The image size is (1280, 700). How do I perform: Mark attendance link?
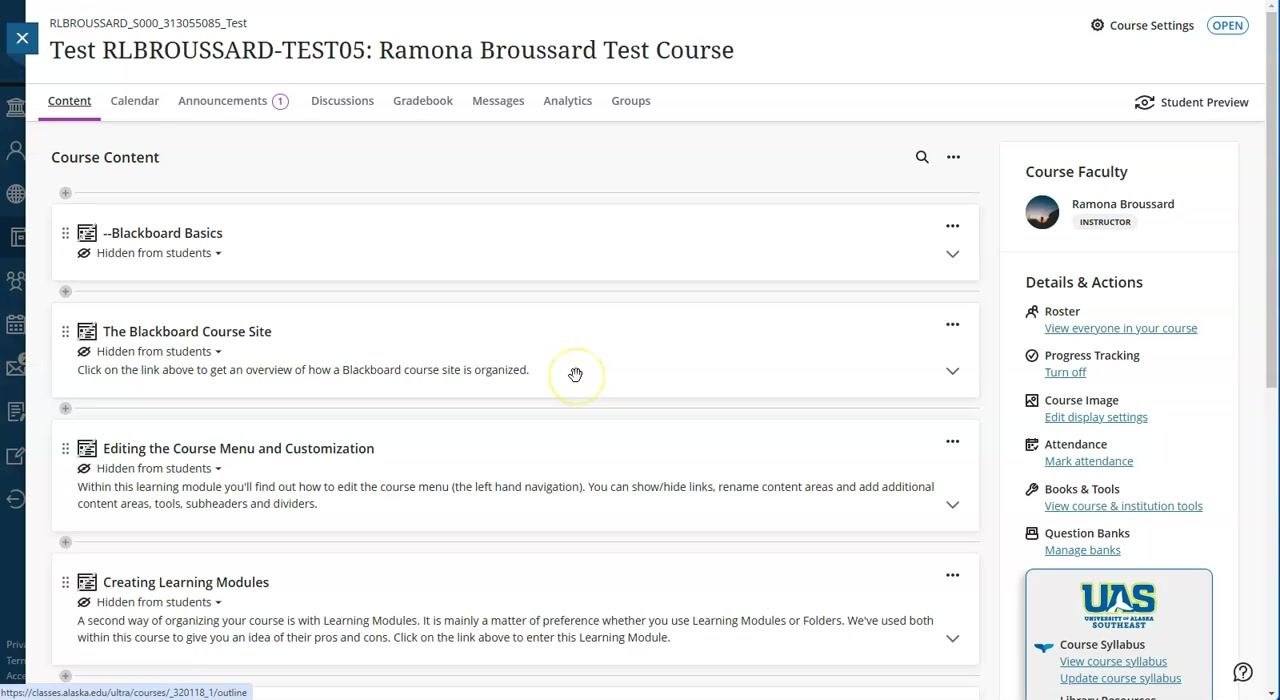pos(1089,461)
